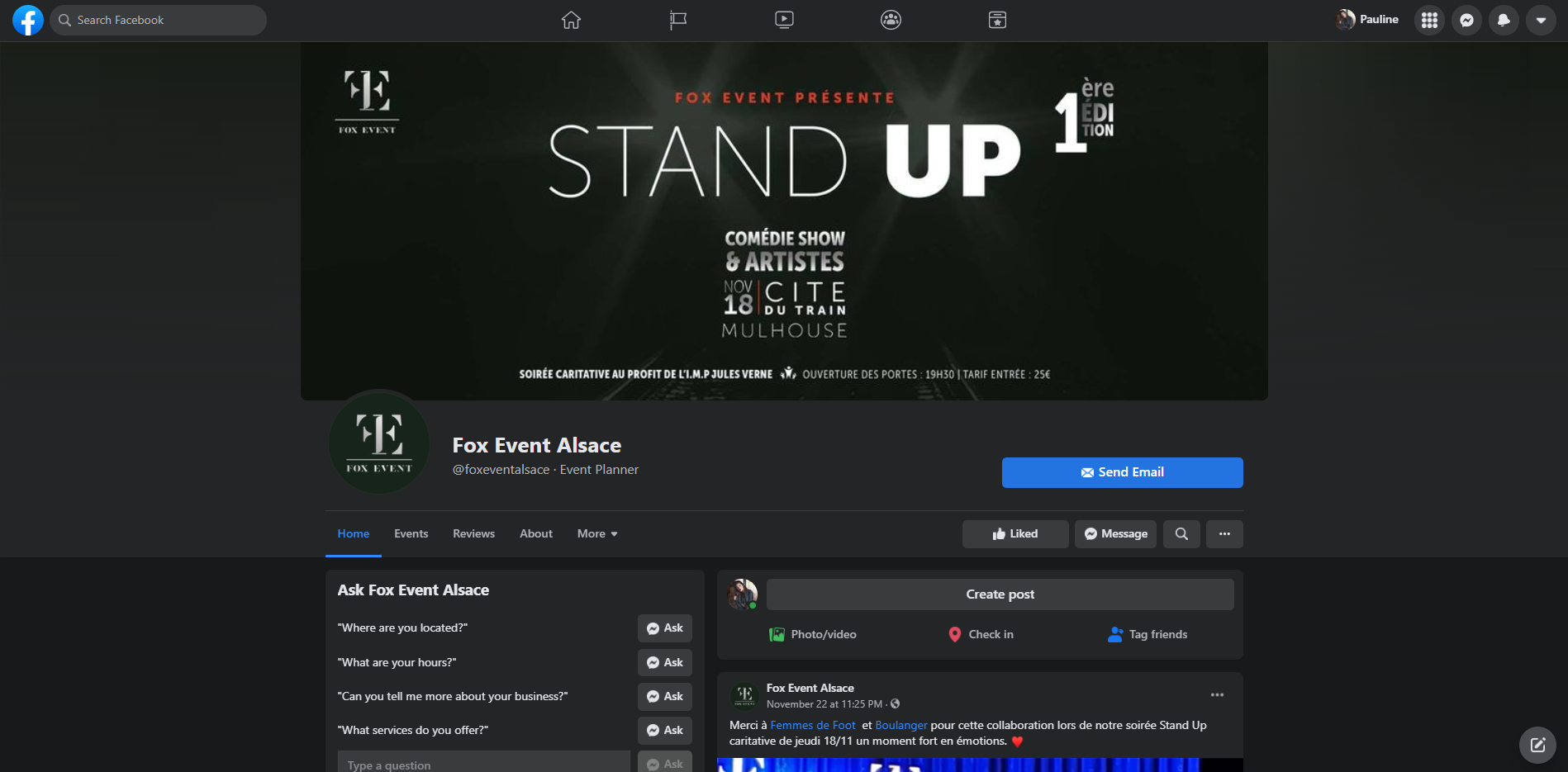Ask "What services do you offer?"
Image resolution: width=1568 pixels, height=772 pixels.
click(664, 731)
